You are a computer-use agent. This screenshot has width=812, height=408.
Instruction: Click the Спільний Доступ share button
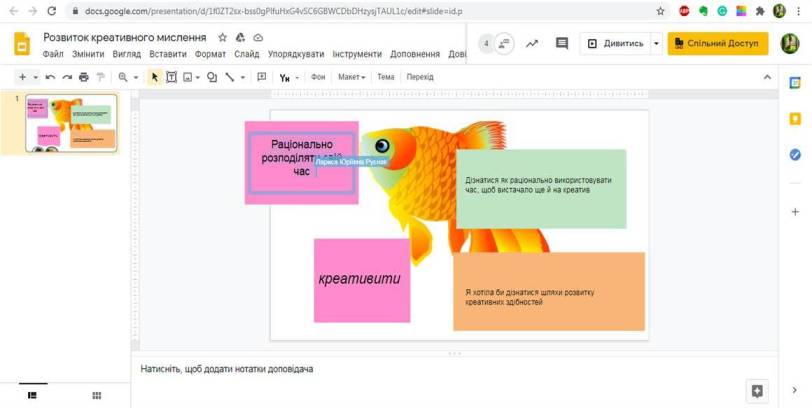click(718, 44)
